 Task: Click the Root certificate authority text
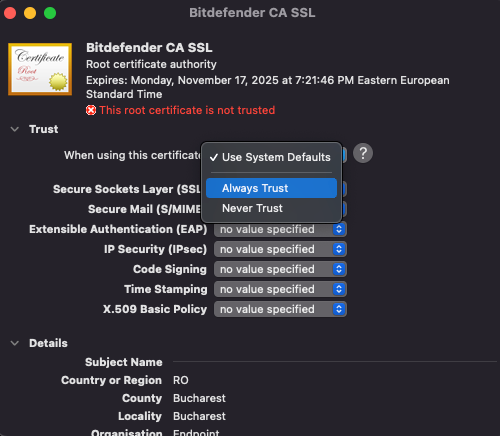tap(151, 64)
